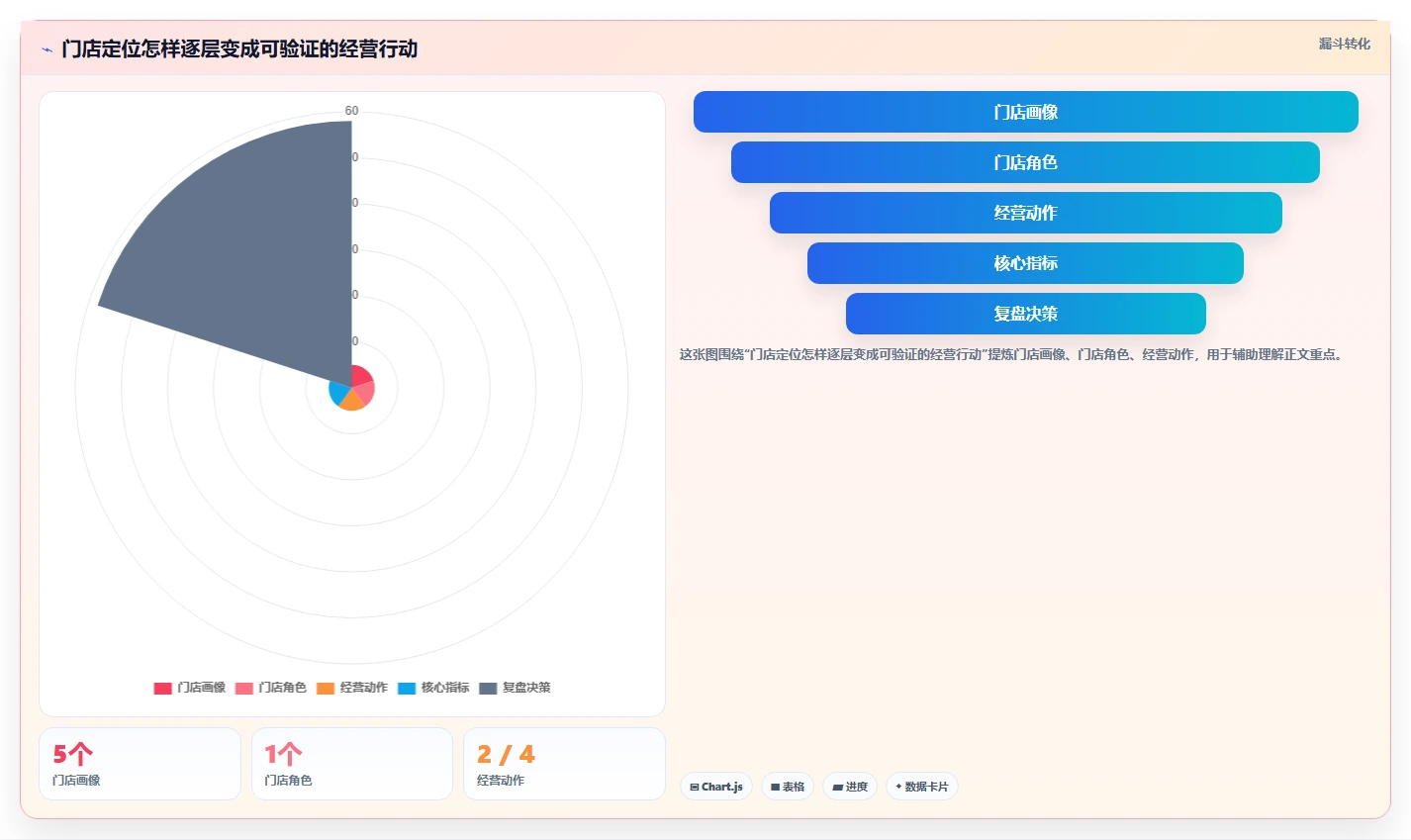
Task: Click the lightning icon beside the title
Action: [x=47, y=49]
